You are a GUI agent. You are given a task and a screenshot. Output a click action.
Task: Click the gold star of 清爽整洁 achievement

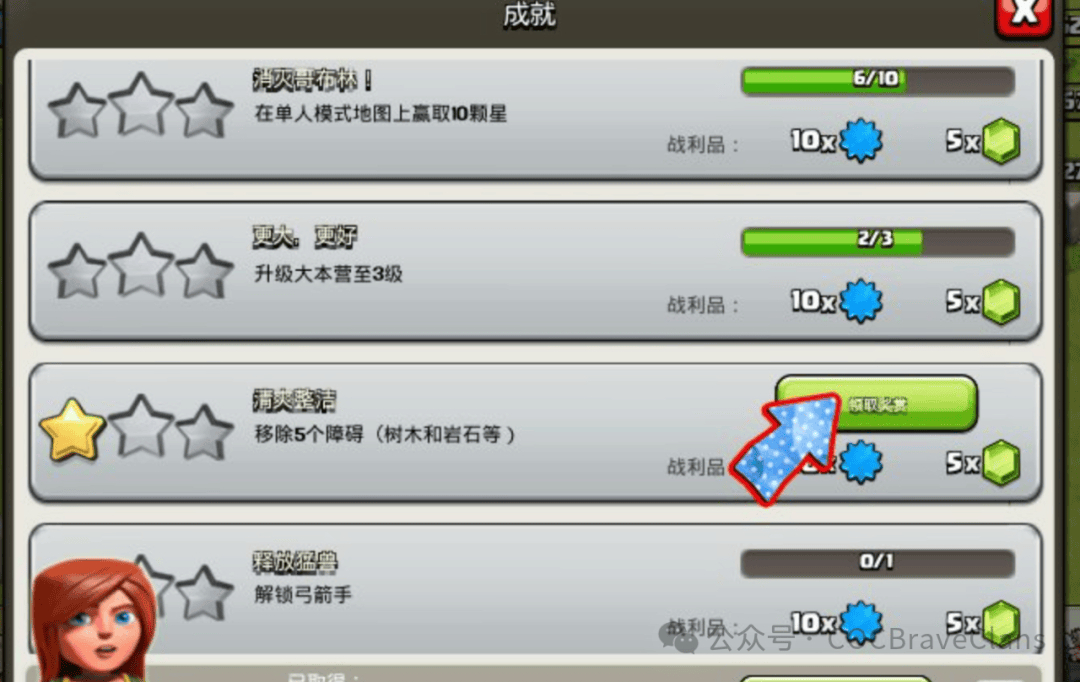click(x=72, y=431)
